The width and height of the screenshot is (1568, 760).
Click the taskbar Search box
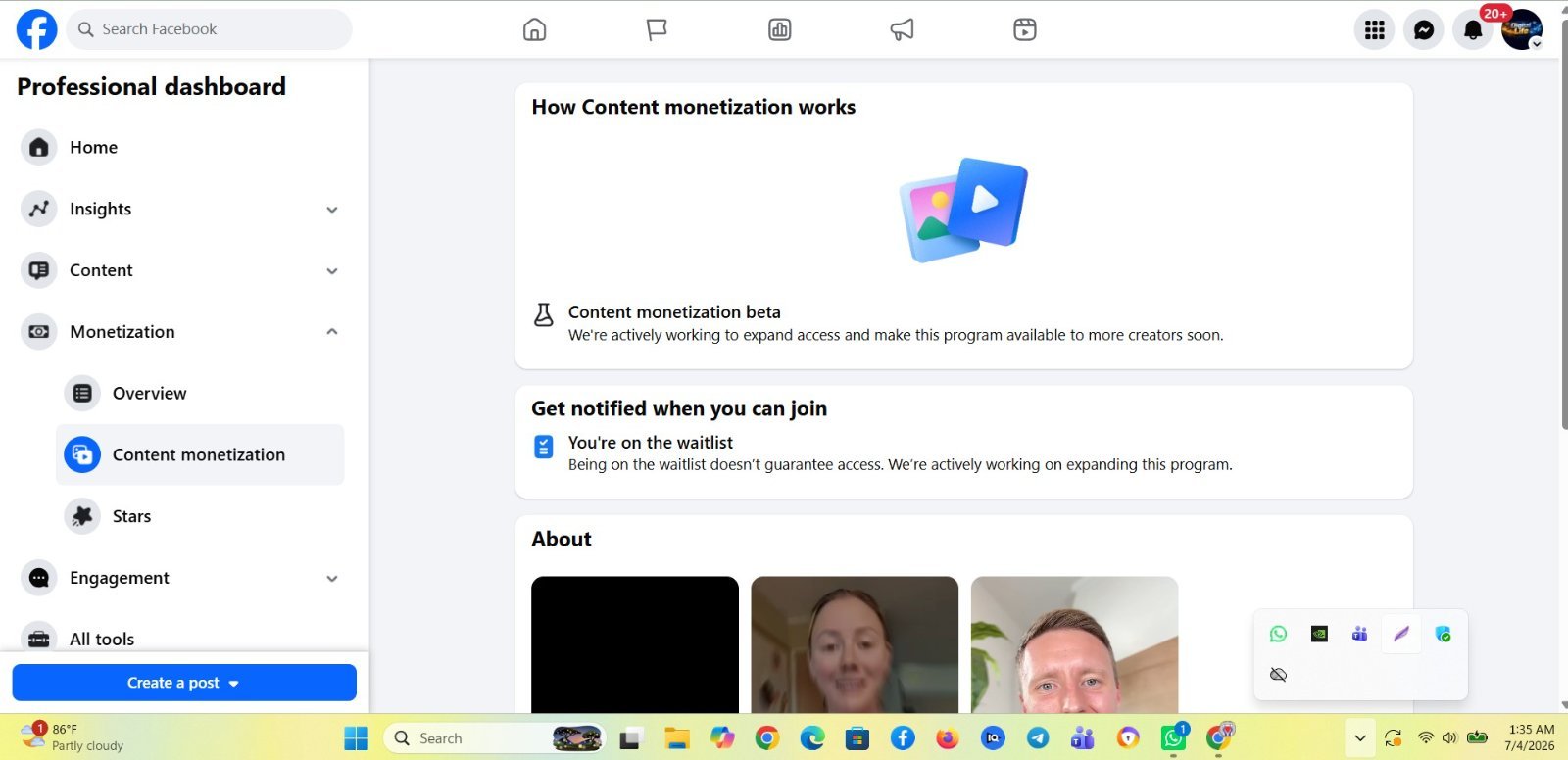tap(496, 738)
